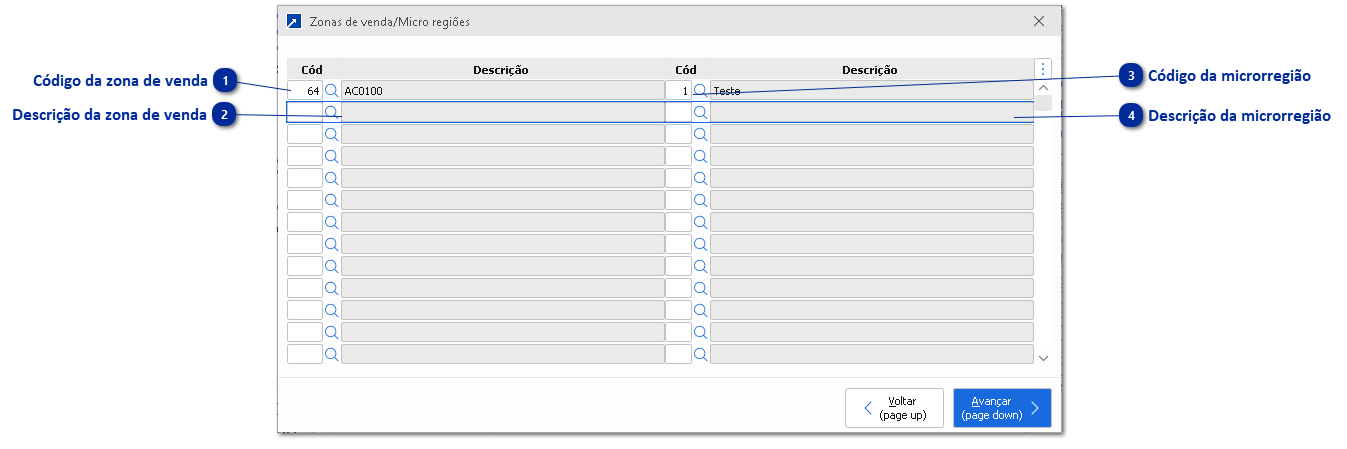Close the Zonas de venda/Micro regiões window
This screenshot has height=449, width=1347.
(x=1039, y=21)
